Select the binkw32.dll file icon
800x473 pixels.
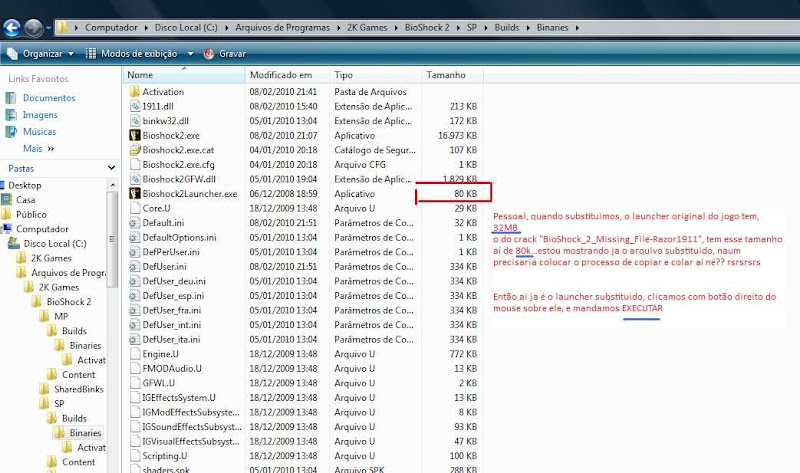click(135, 121)
